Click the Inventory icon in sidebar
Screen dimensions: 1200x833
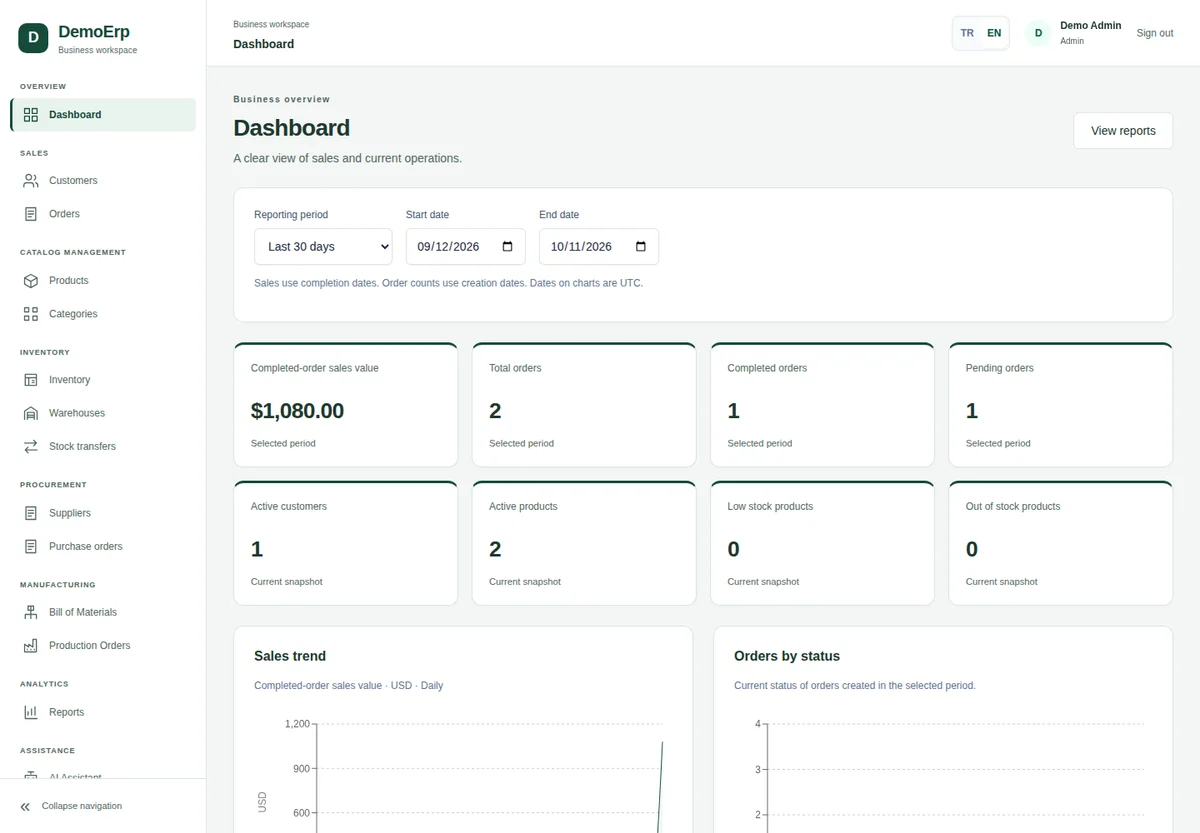click(31, 380)
